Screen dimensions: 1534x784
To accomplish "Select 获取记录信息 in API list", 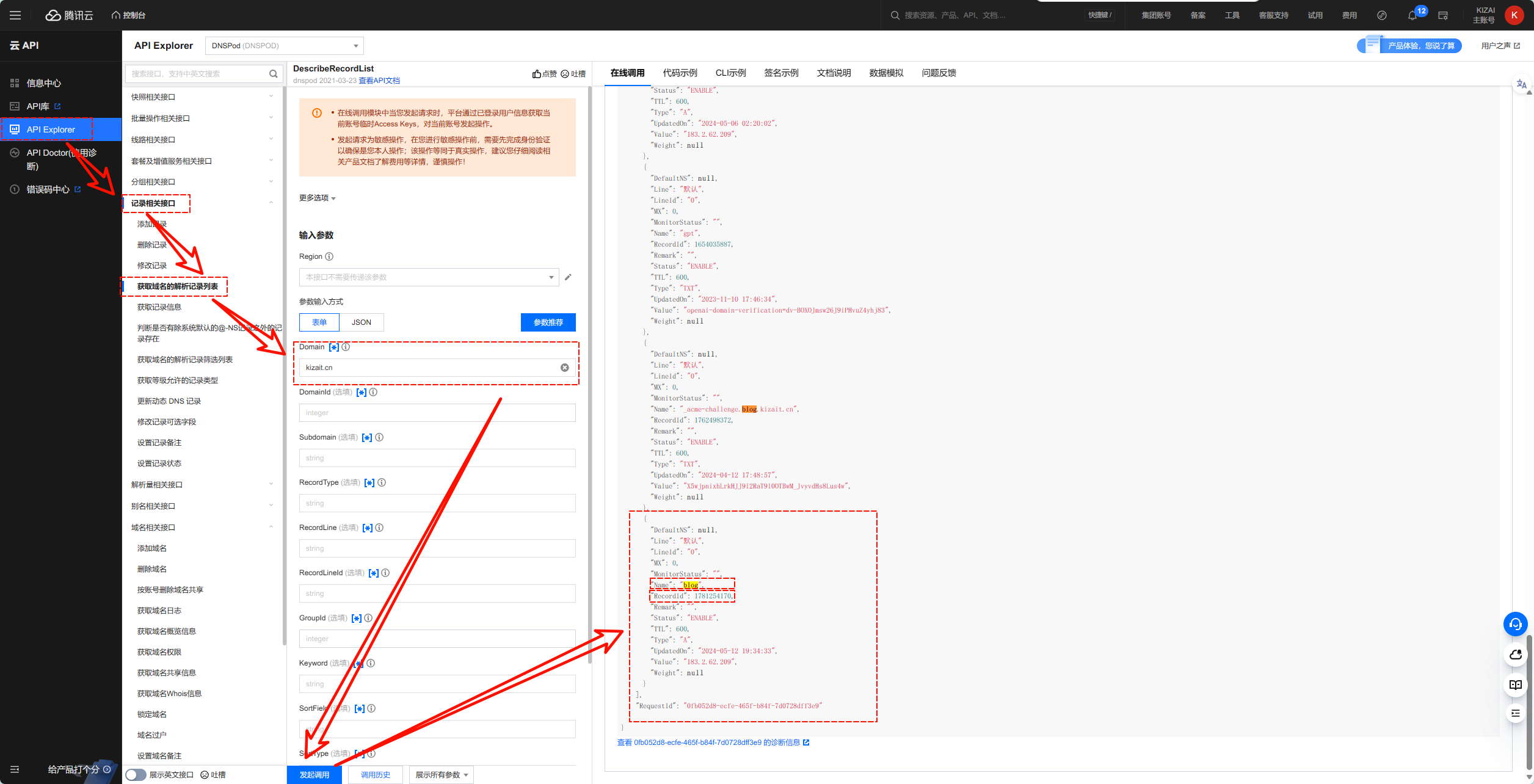I will 159,307.
